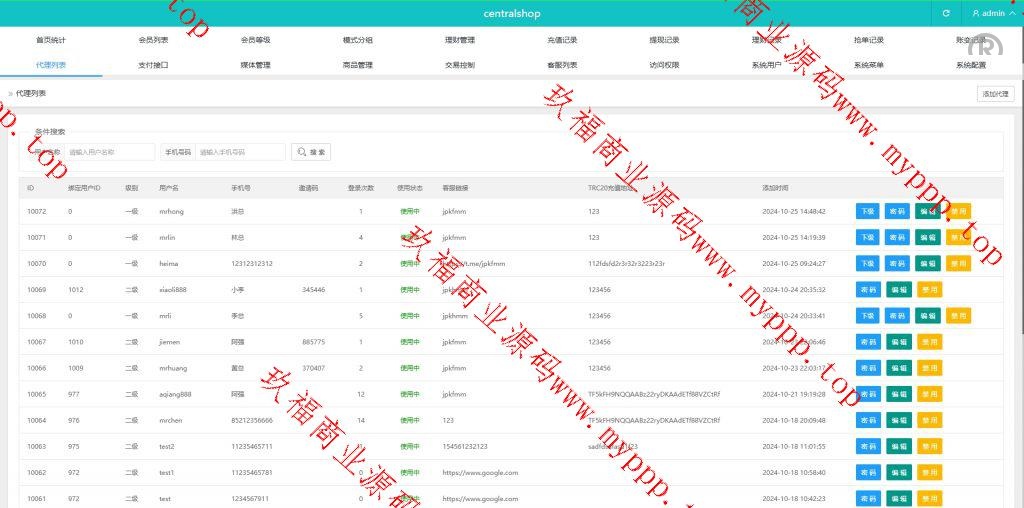Go to the 支付接口 menu item

(x=153, y=65)
